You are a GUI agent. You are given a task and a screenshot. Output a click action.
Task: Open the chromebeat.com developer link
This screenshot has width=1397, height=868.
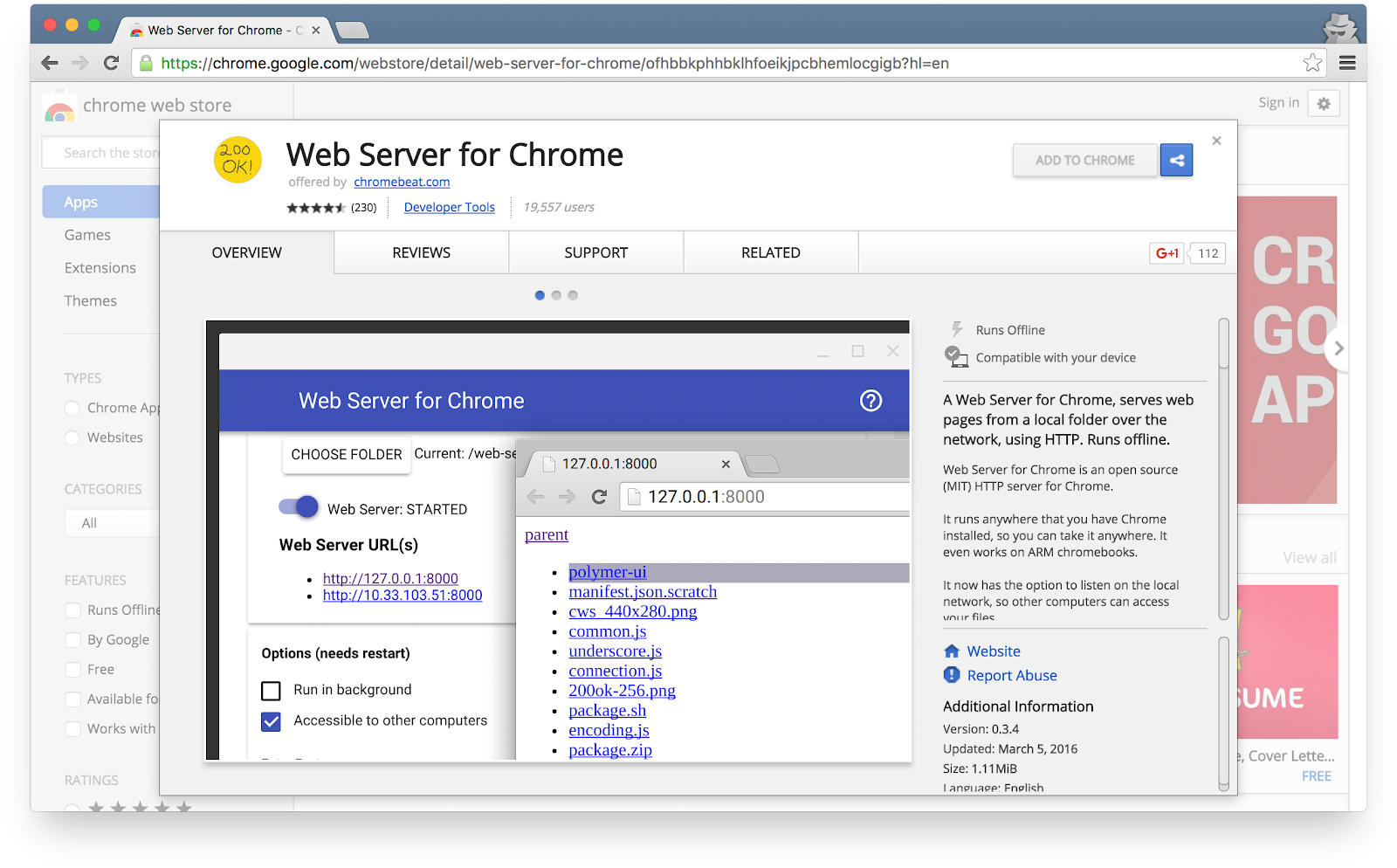coord(402,182)
